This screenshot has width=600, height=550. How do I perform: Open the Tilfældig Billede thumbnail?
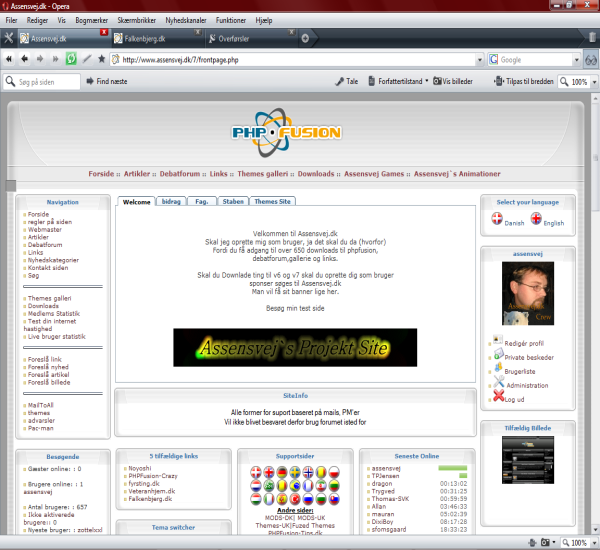coord(528,460)
